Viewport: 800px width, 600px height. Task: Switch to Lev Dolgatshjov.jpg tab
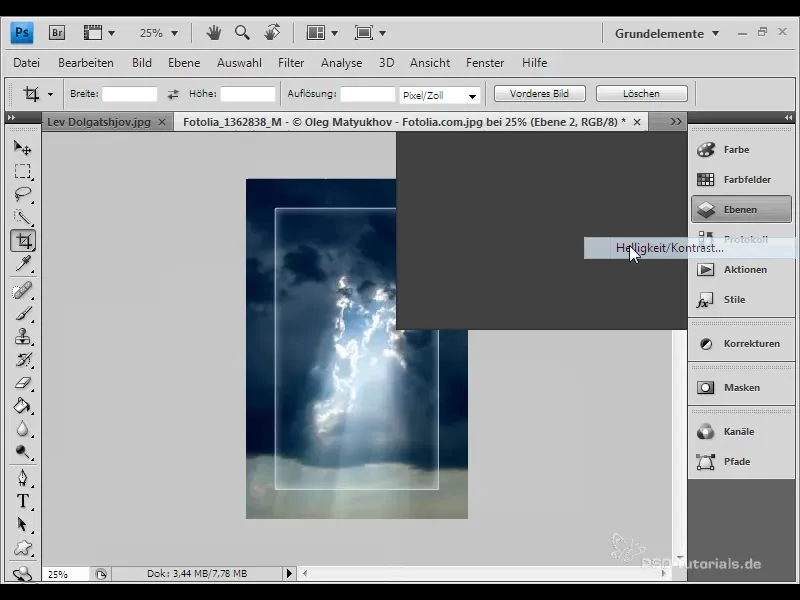tap(99, 122)
